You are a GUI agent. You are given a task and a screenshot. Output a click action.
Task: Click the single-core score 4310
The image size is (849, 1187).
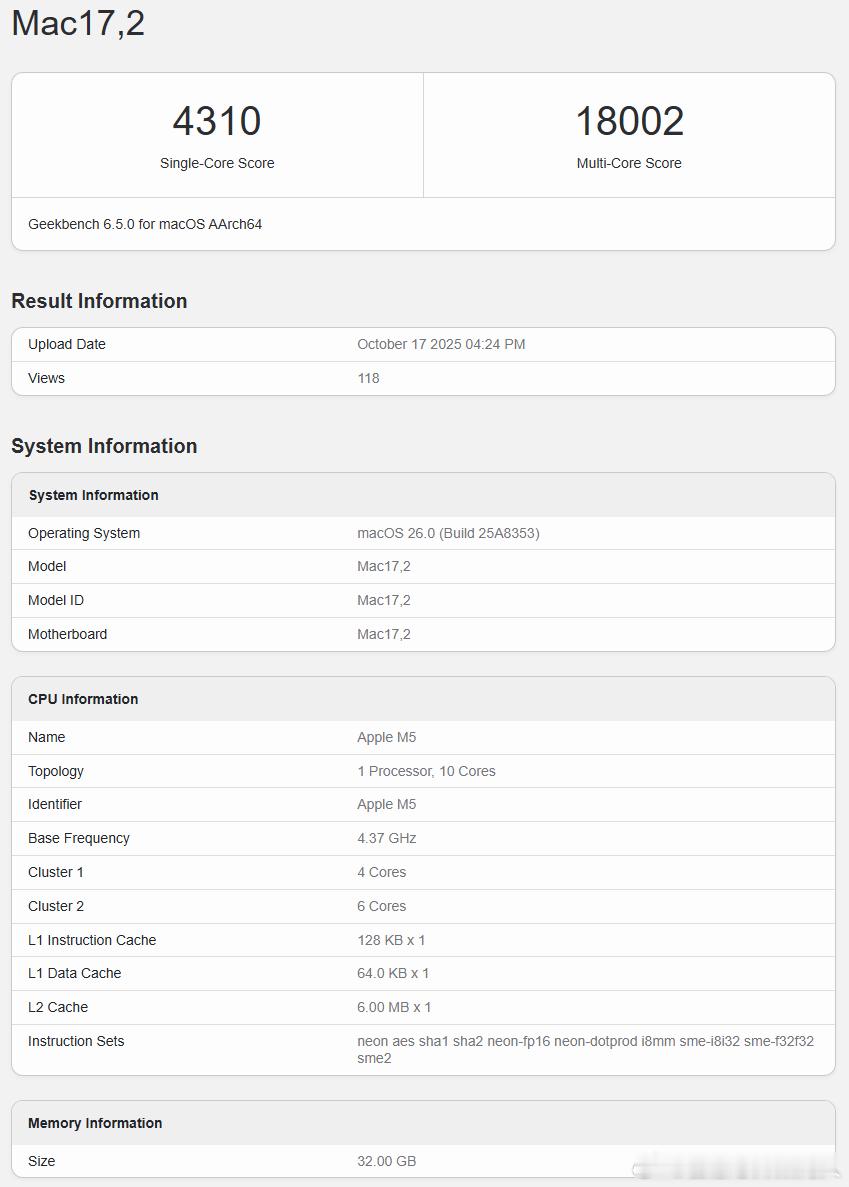217,121
